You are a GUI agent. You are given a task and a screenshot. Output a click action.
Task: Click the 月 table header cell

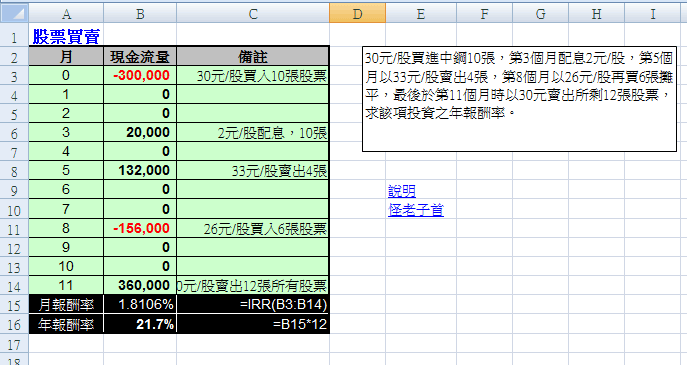click(x=66, y=56)
